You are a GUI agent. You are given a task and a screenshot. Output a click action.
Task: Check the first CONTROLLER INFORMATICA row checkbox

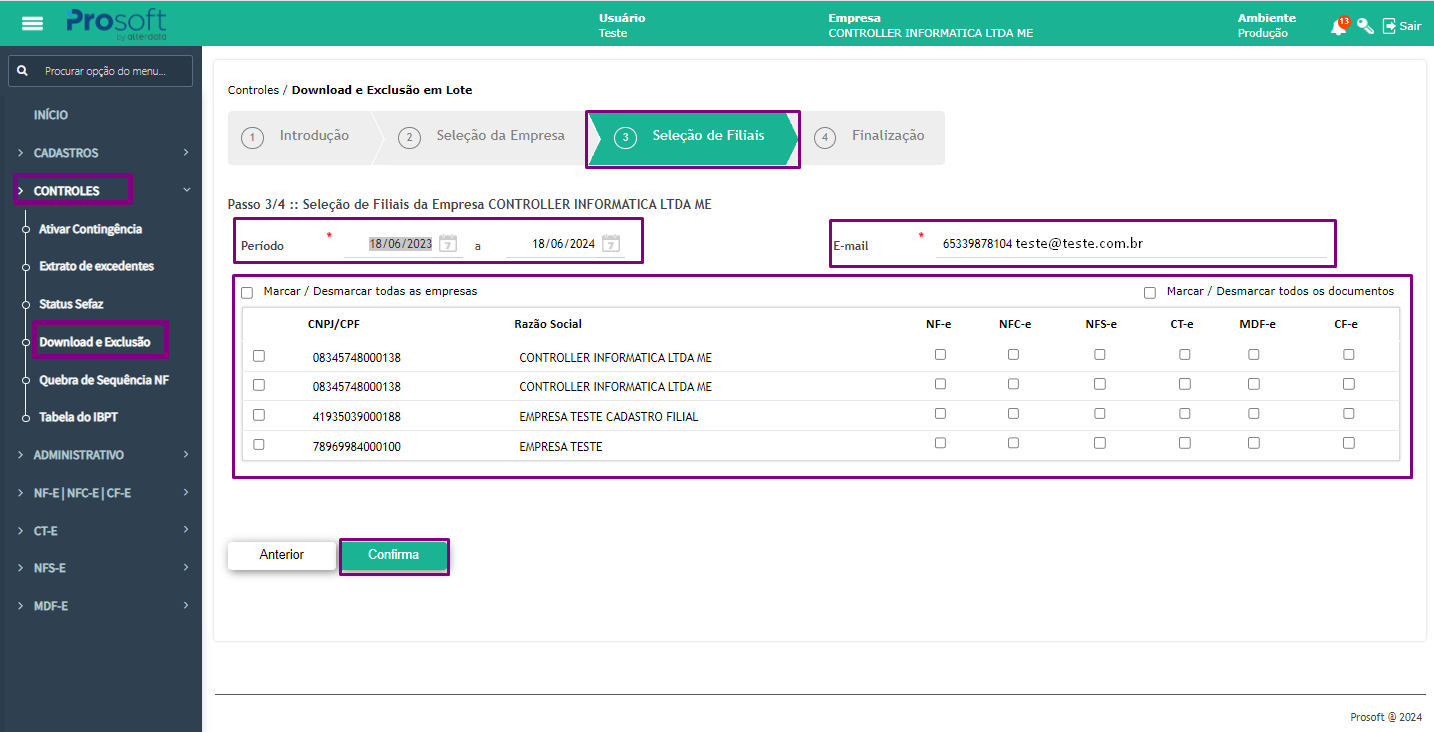click(259, 355)
